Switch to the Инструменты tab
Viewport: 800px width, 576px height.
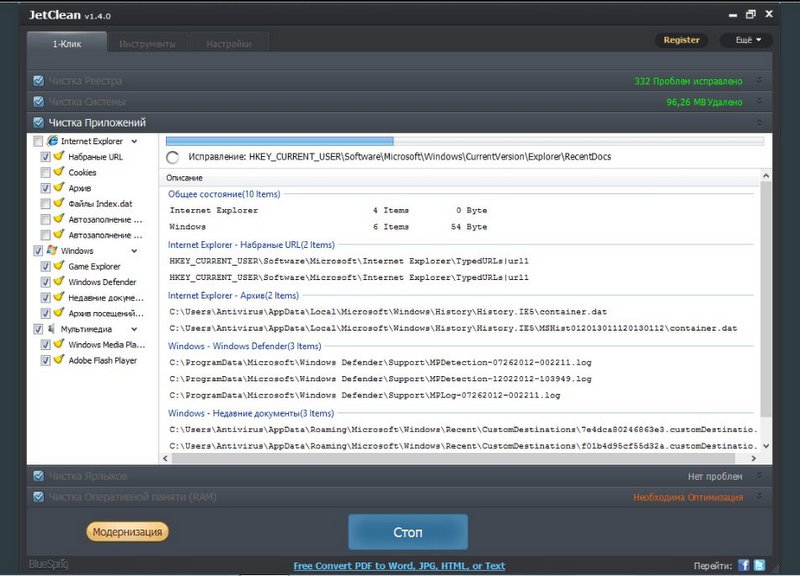pyautogui.click(x=147, y=44)
